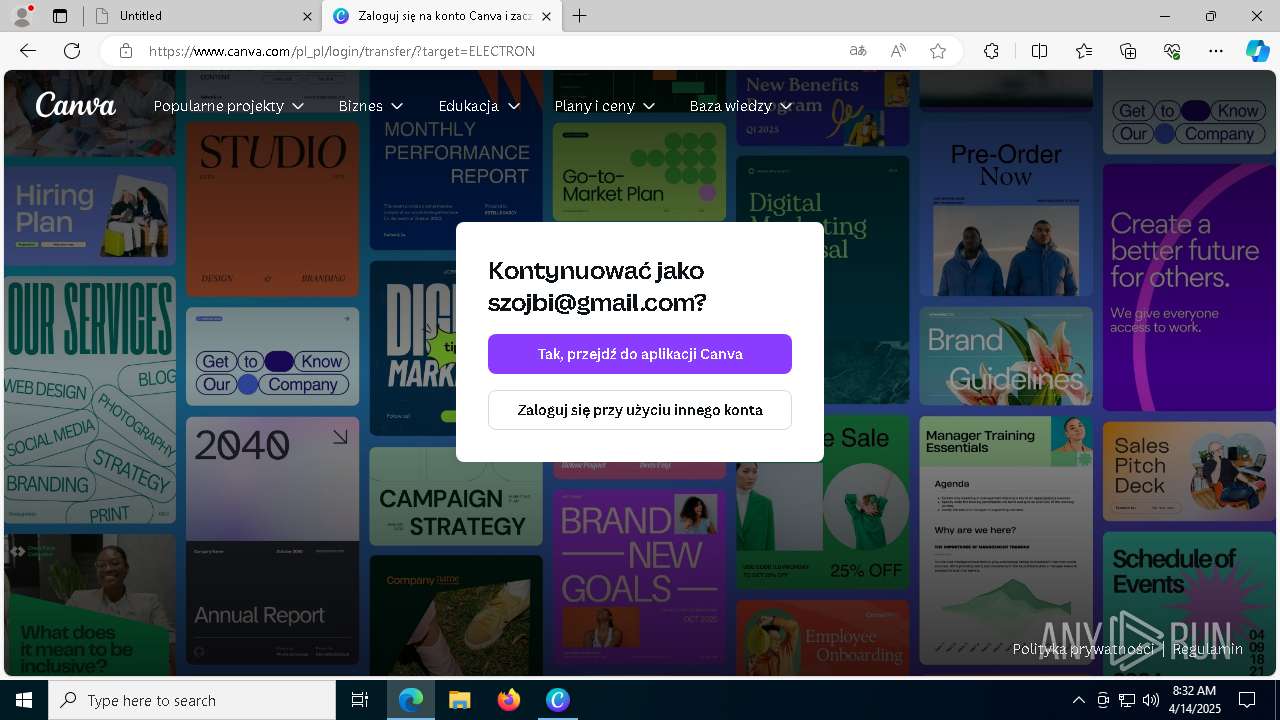Click the Canva logo
The image size is (1280, 720).
[76, 105]
